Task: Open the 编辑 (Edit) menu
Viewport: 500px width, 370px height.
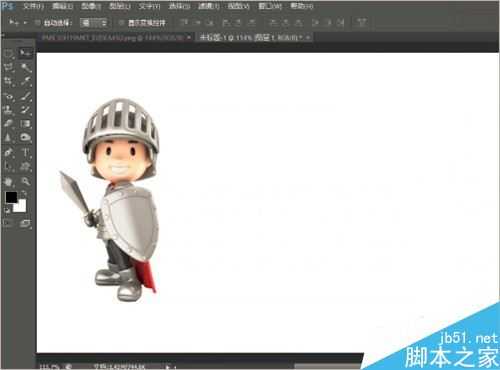Action: click(62, 6)
